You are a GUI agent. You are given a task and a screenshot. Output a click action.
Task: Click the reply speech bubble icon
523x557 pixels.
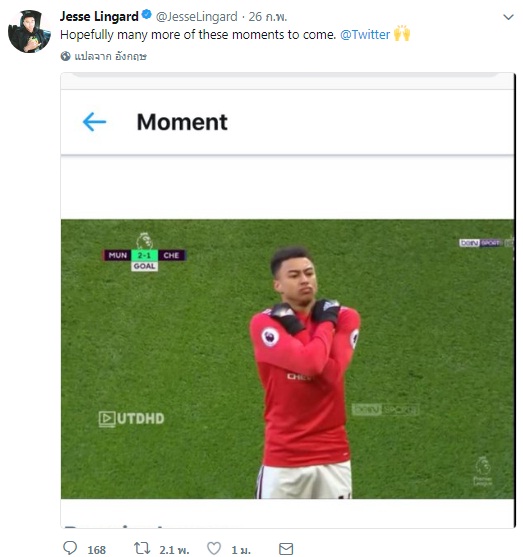coord(70,548)
